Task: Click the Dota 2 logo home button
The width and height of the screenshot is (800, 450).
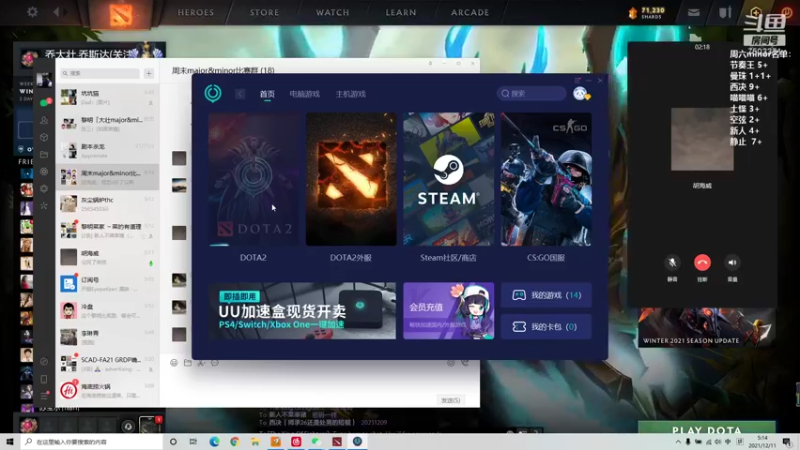Action: click(x=121, y=14)
